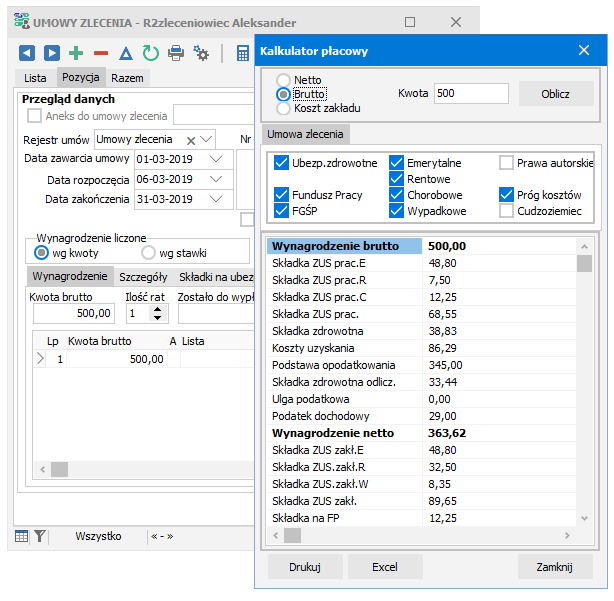The image size is (614, 601).
Task: Enable Cudzoziemiec checkbox
Action: coord(506,211)
